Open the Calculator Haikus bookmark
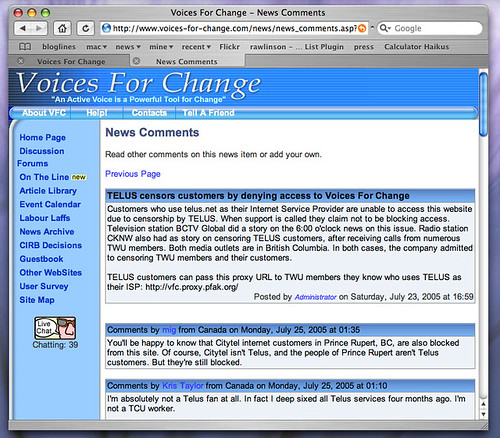 pos(416,47)
